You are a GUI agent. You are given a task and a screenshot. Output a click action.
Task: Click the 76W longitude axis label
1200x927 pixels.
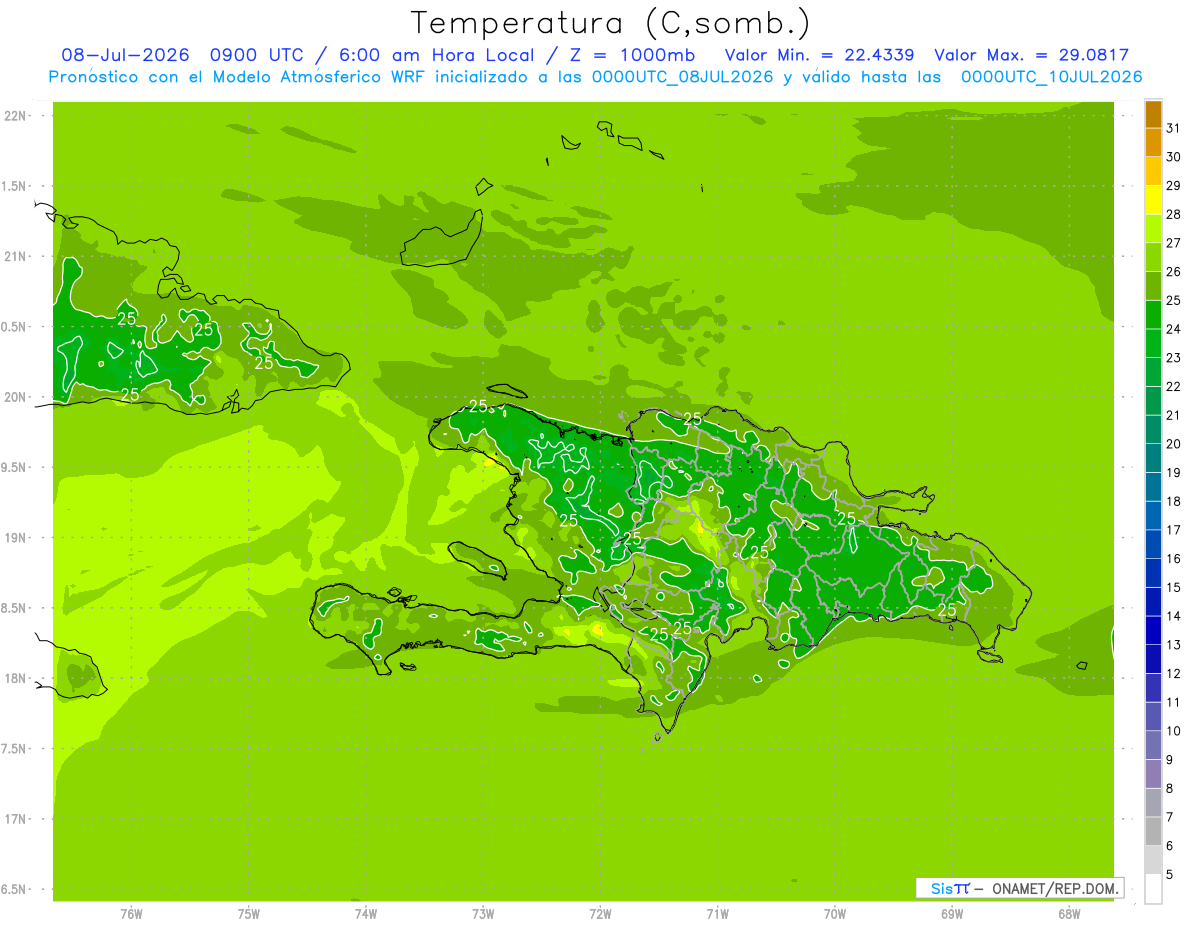pyautogui.click(x=131, y=914)
